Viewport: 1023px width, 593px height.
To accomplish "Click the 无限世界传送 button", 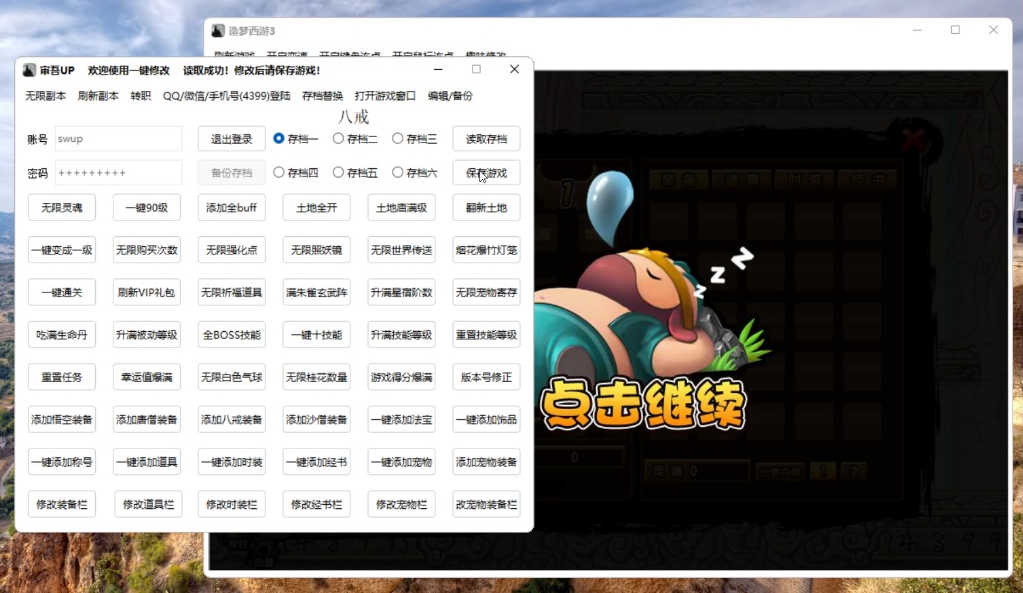I will click(401, 250).
